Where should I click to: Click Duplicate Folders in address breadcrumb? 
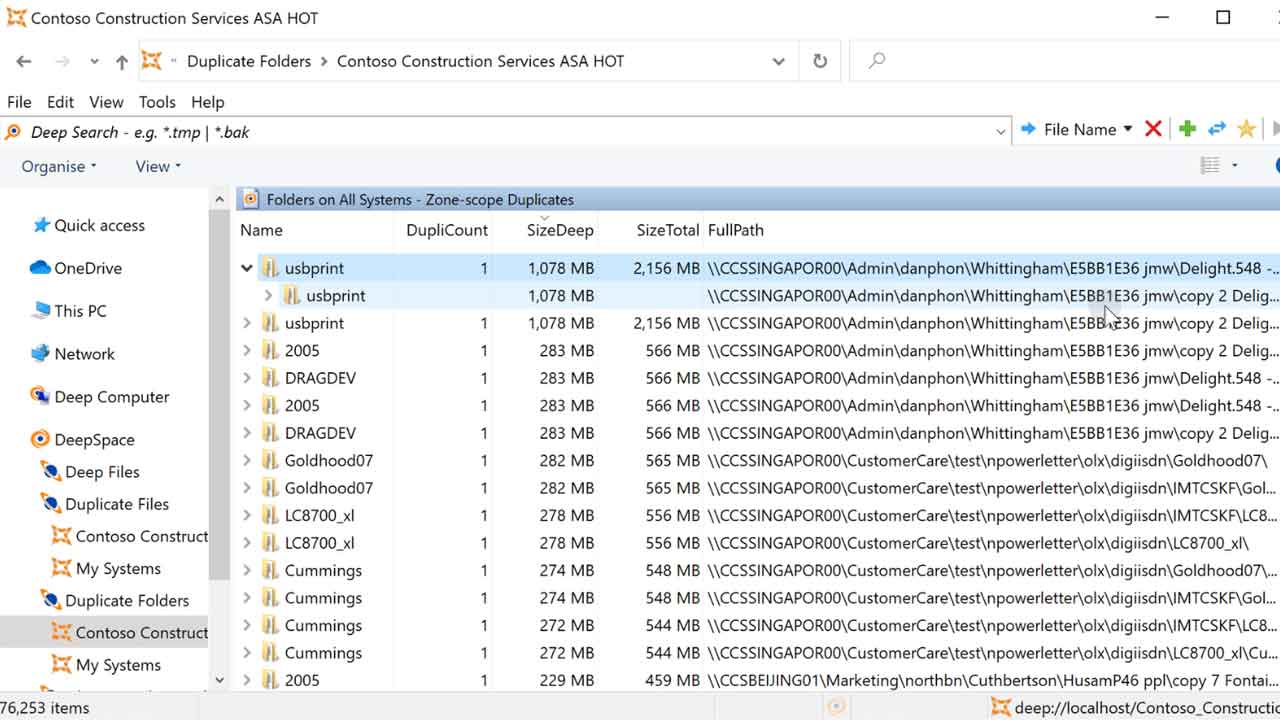pos(249,61)
